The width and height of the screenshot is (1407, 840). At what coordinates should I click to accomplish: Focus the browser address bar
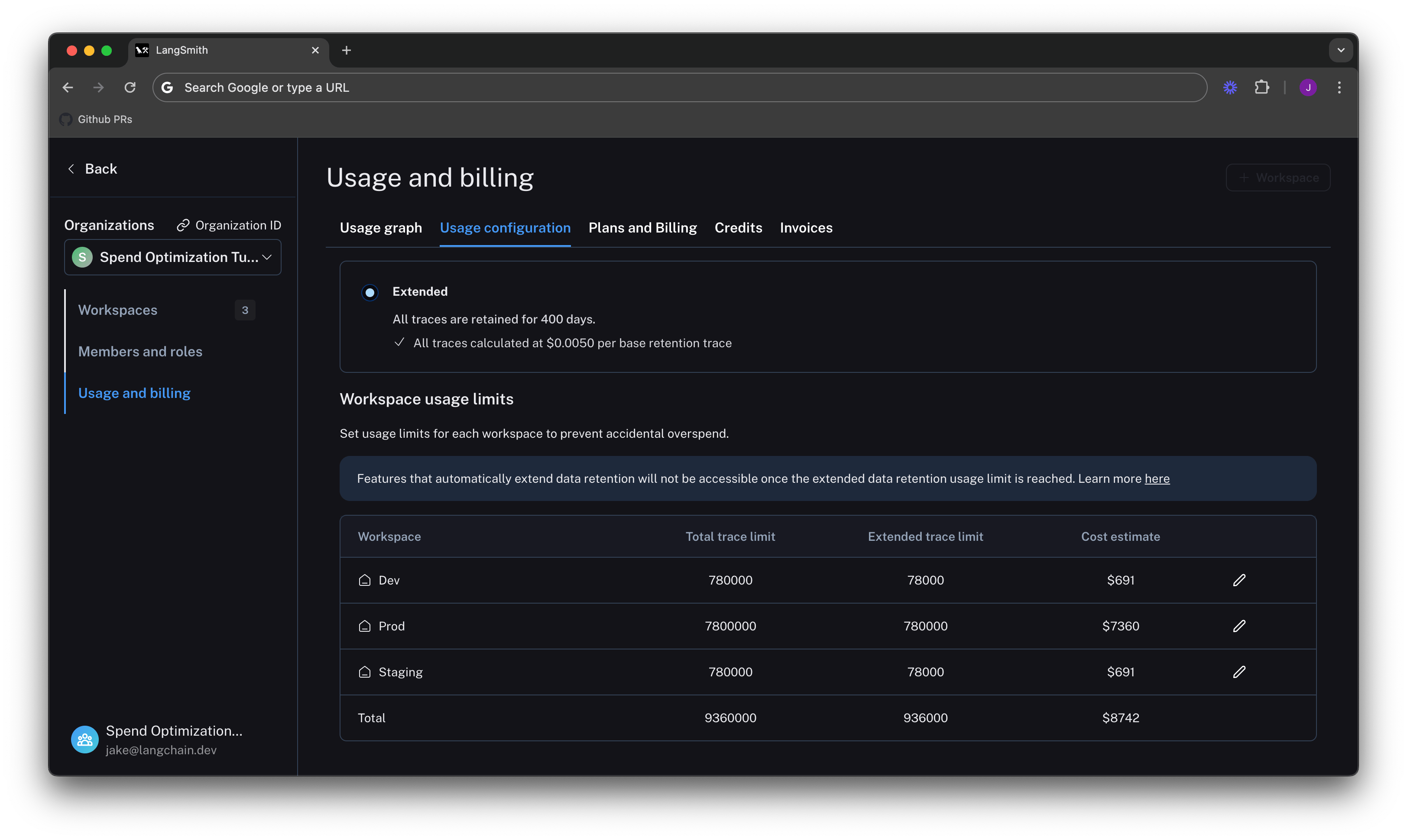coord(679,88)
